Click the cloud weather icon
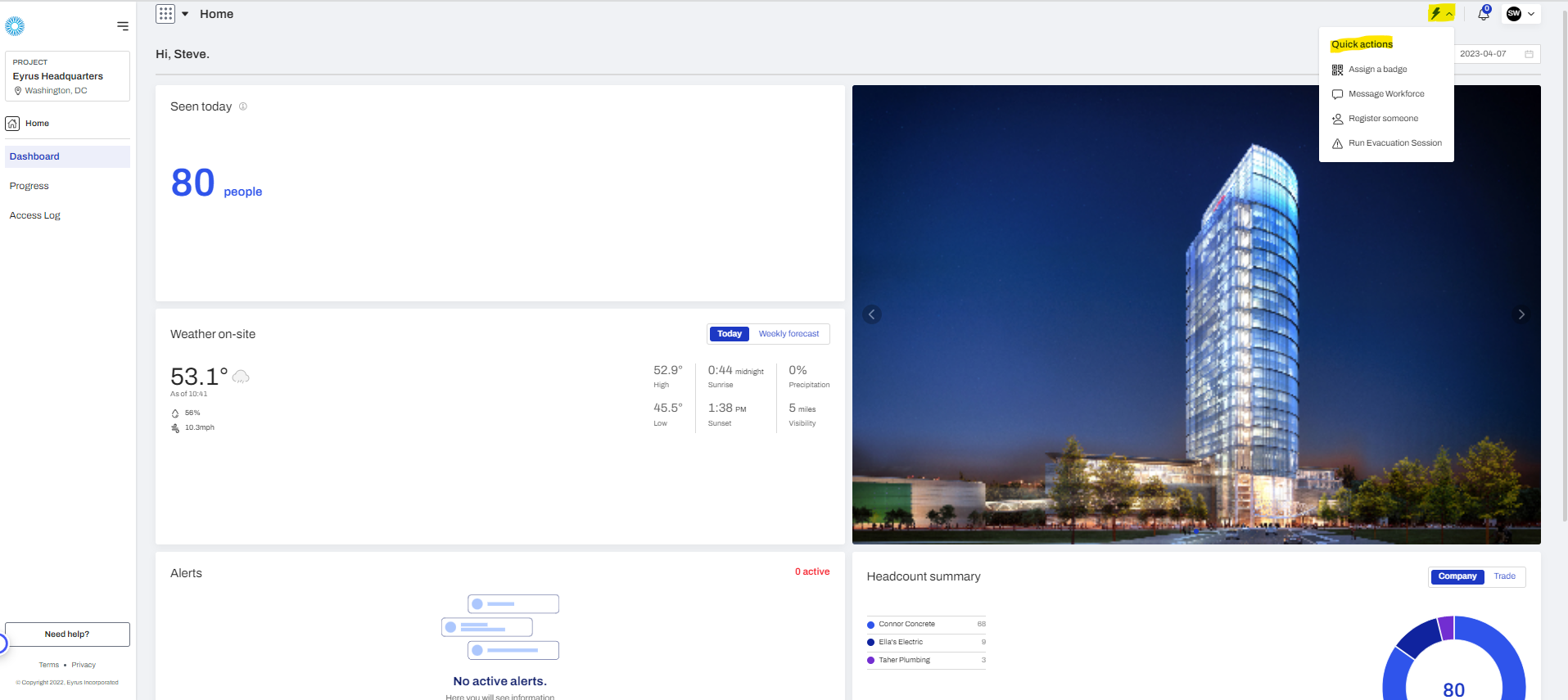Screen dimensions: 1568x700 241,377
